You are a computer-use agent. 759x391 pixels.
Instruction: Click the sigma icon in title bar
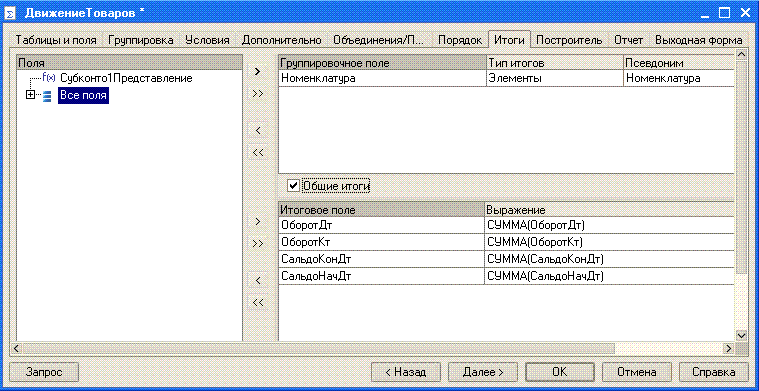pos(10,13)
